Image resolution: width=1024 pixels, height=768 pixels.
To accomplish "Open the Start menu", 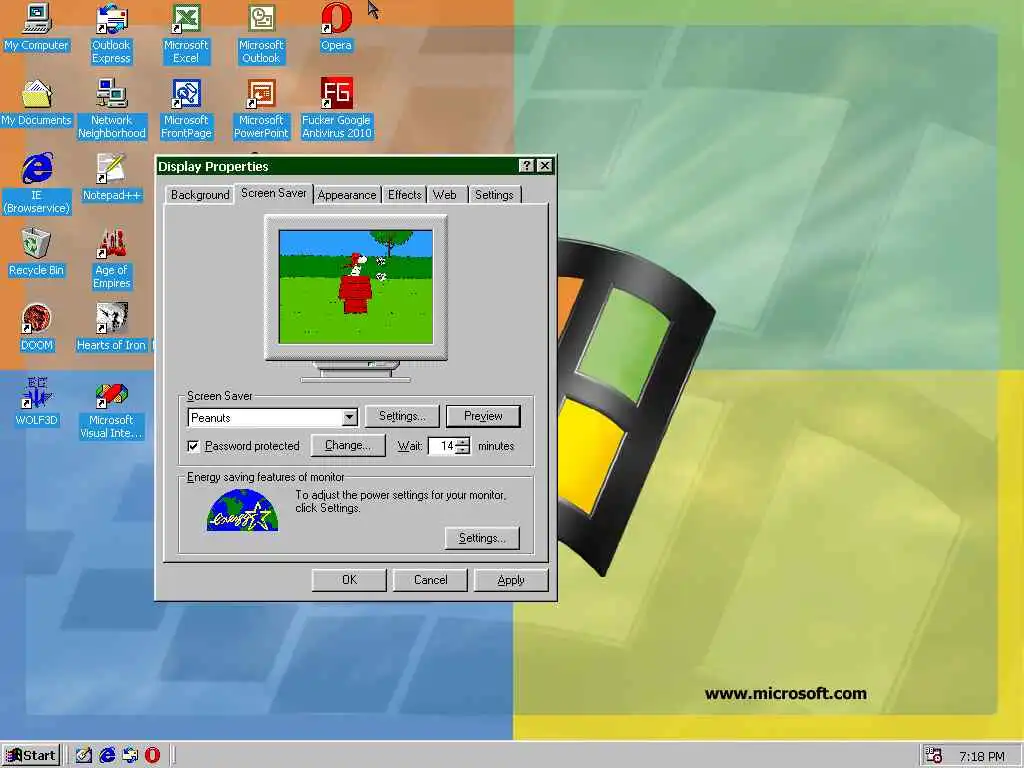I will coord(31,756).
